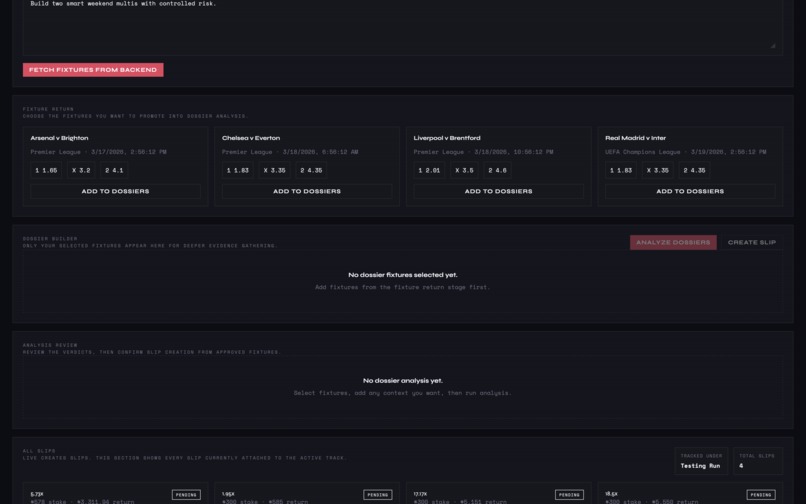The image size is (806, 504).
Task: Click the Chelsea v Everton fixture title
Action: pos(251,138)
